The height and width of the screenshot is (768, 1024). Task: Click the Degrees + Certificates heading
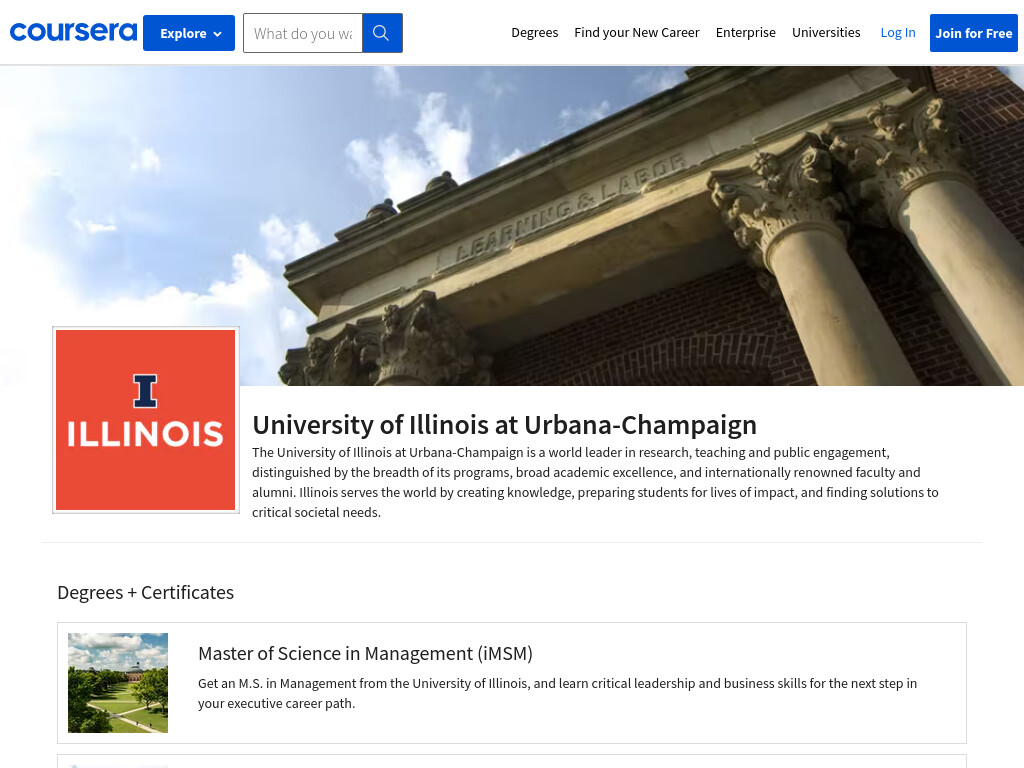(x=146, y=592)
